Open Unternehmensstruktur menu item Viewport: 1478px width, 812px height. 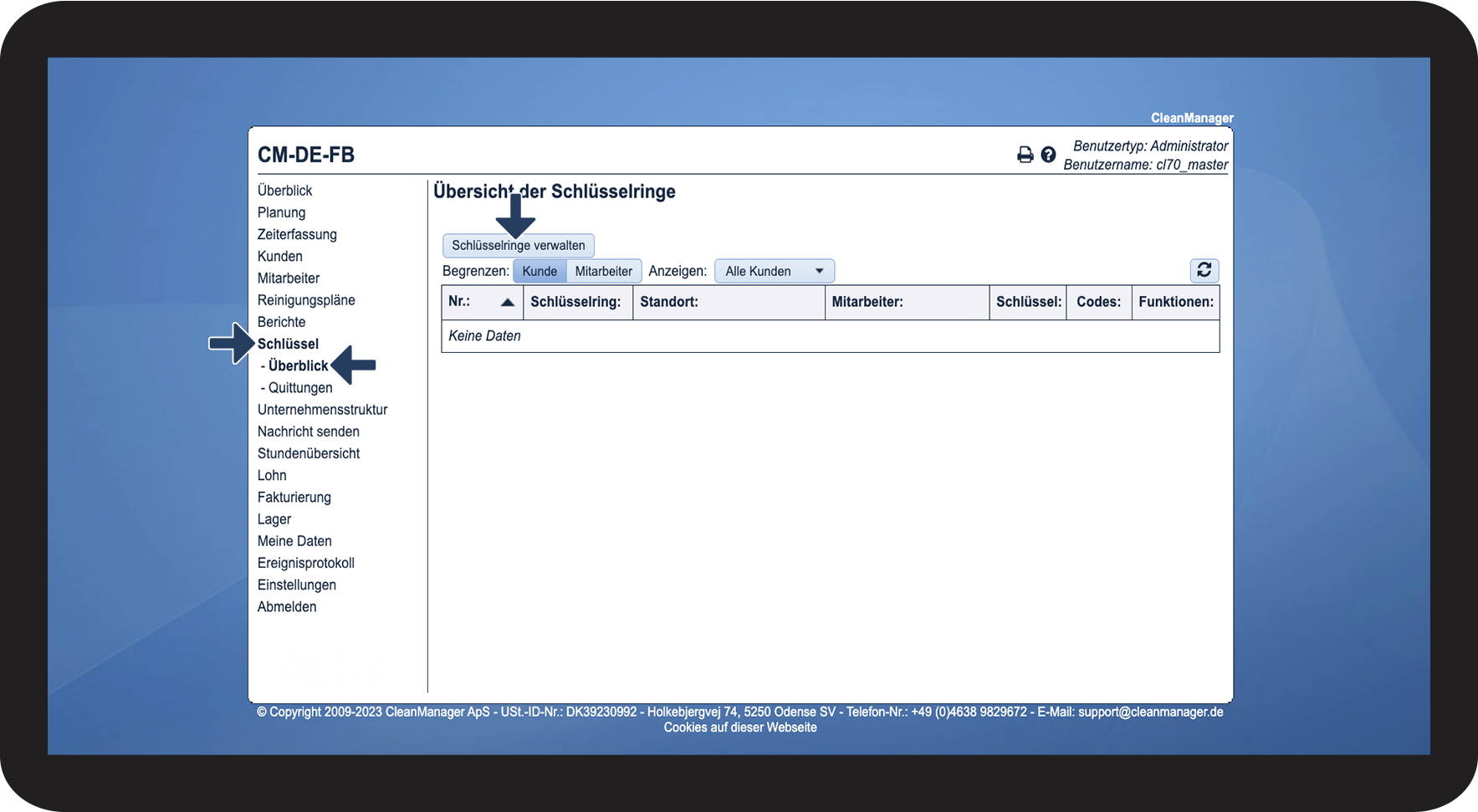coord(323,410)
